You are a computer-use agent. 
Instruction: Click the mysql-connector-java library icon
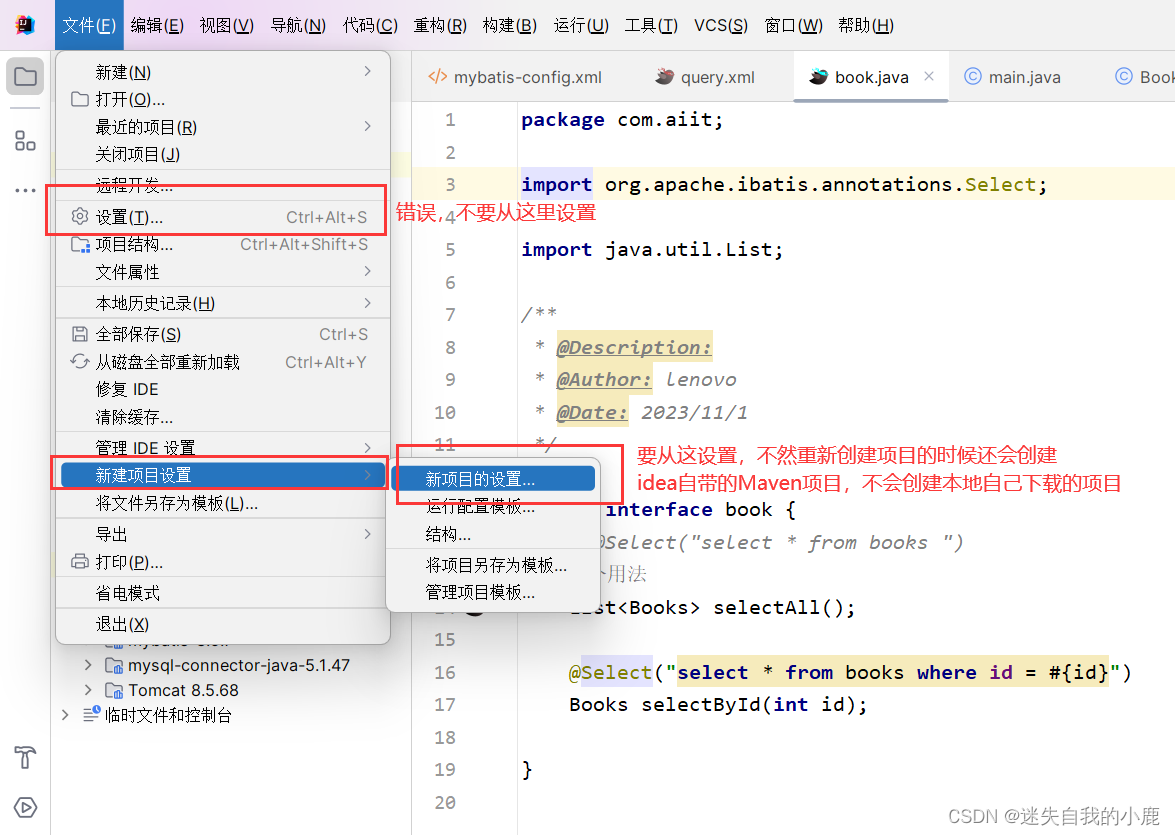[x=114, y=666]
